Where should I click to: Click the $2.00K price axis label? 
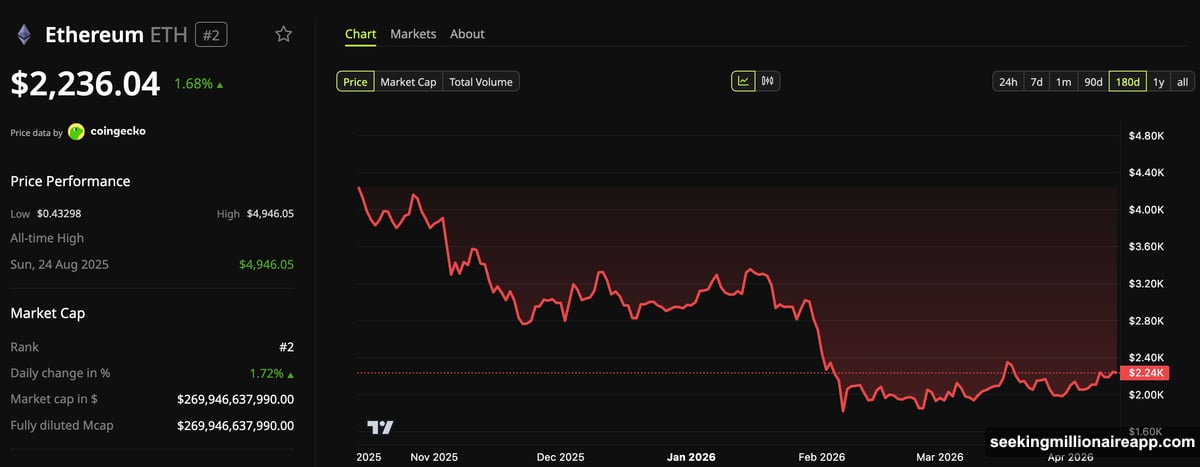pos(1144,394)
